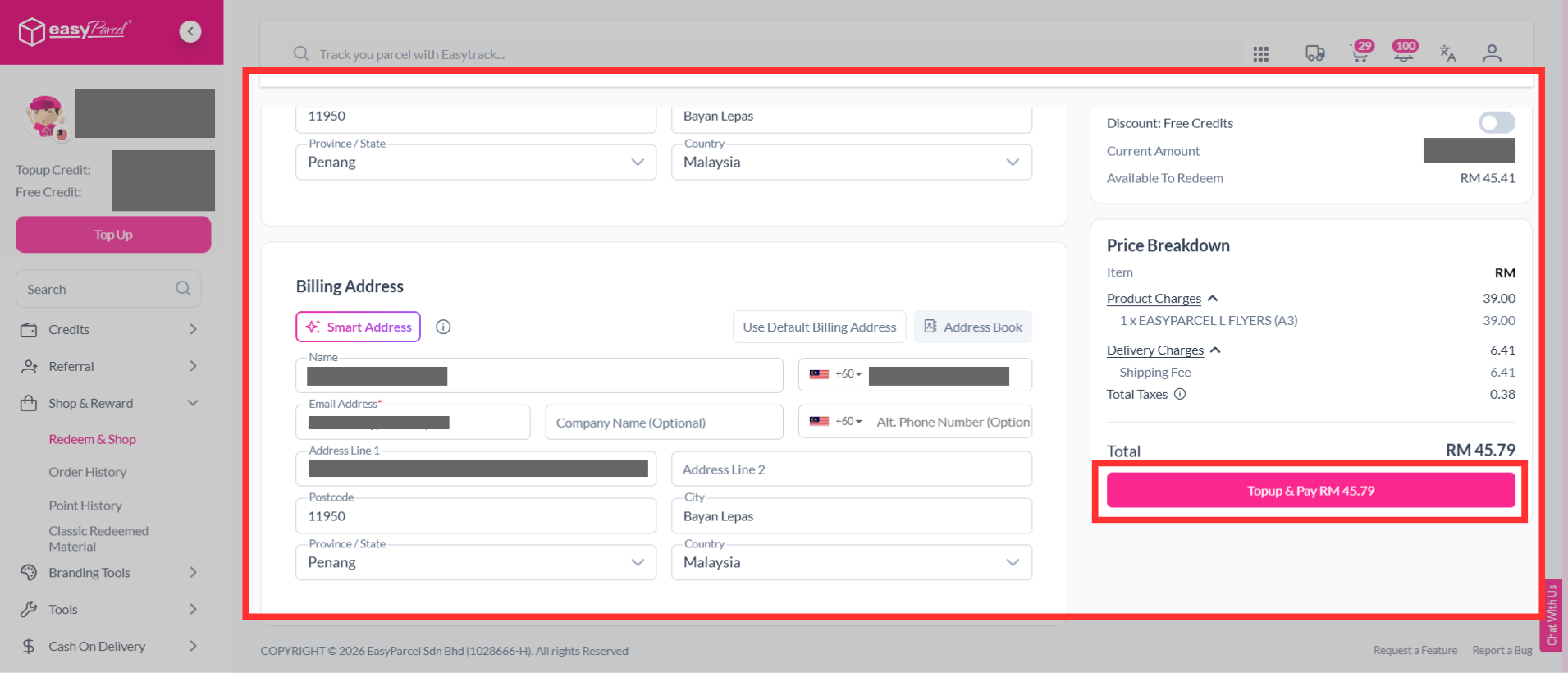This screenshot has width=1568, height=673.
Task: Click the billing City field
Action: click(x=852, y=516)
